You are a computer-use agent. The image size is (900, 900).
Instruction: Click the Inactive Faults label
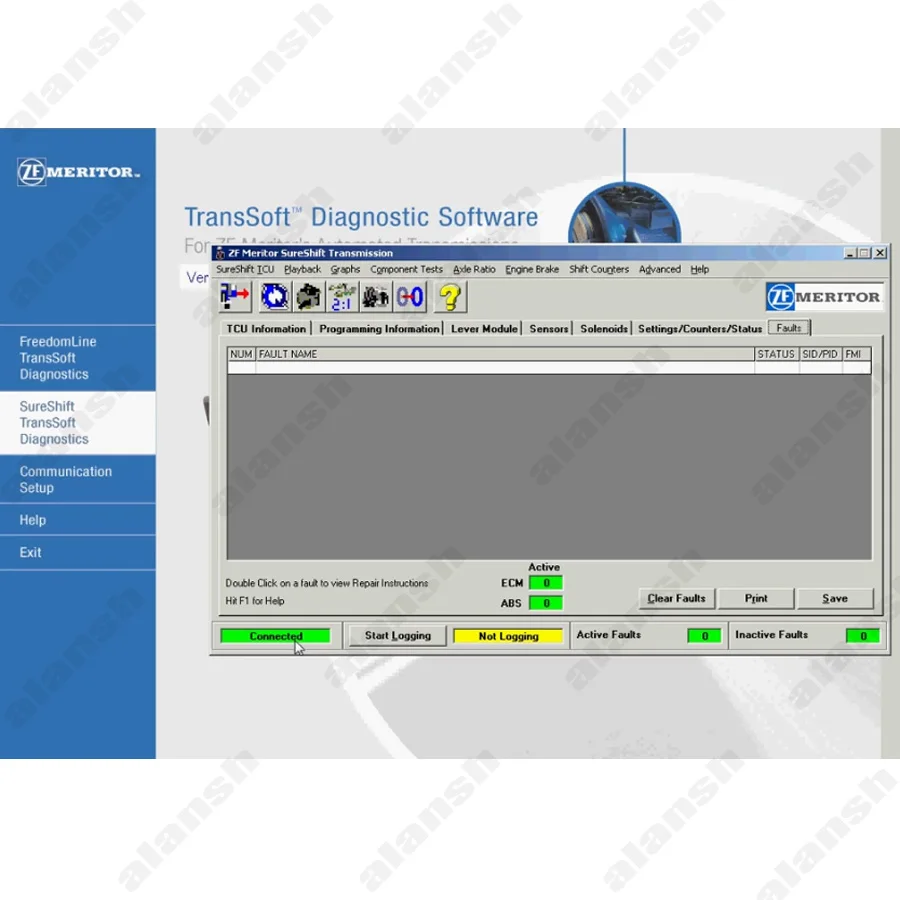pyautogui.click(x=771, y=635)
